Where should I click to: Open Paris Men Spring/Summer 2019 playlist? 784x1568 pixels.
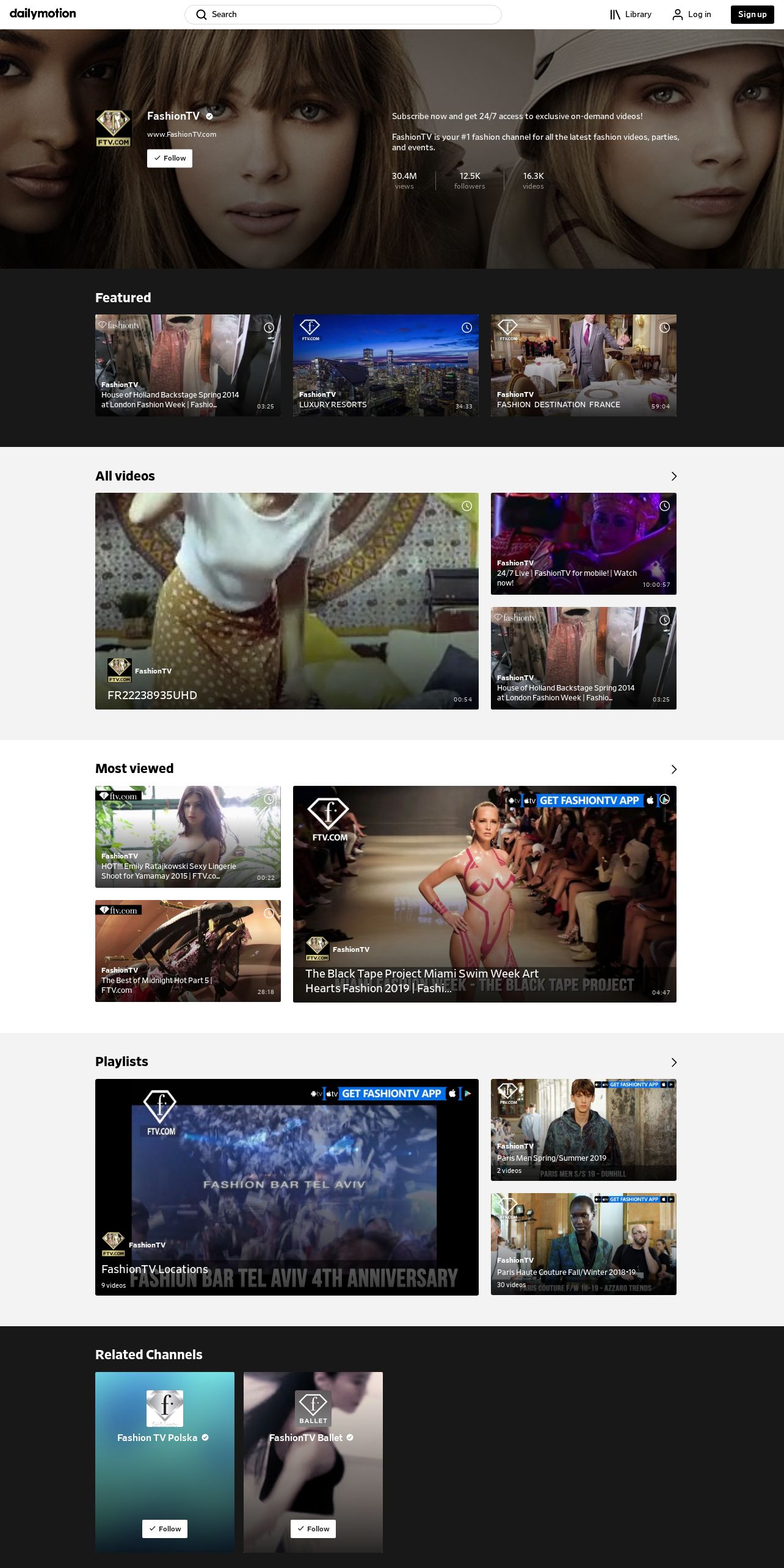pos(584,1130)
